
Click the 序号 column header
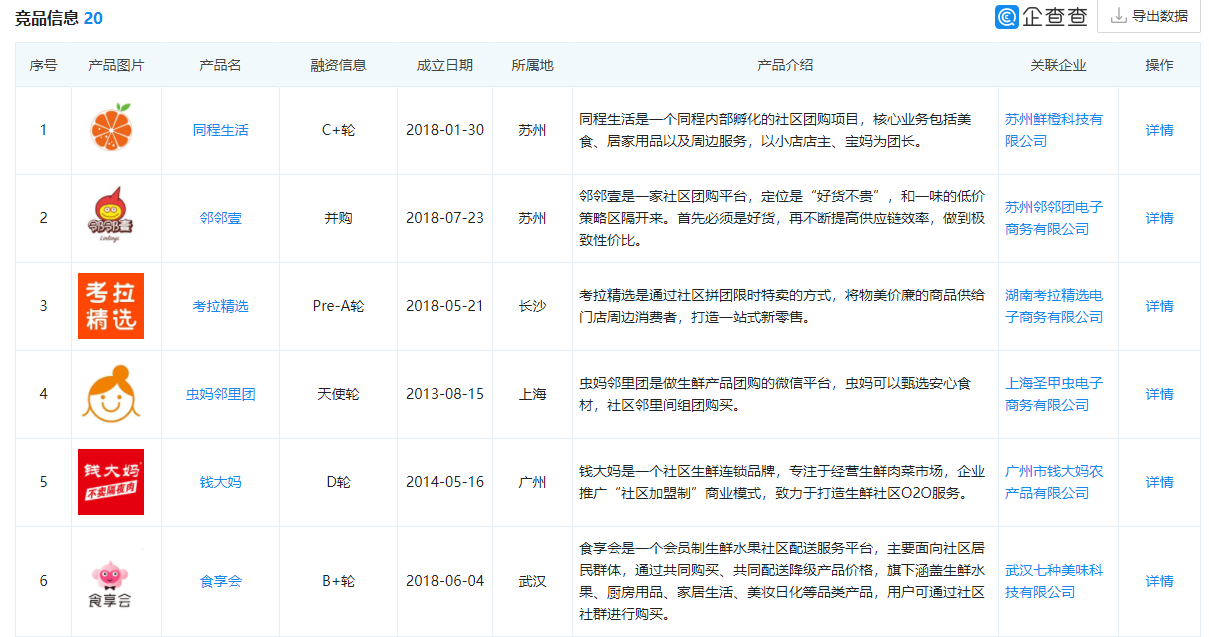coord(43,65)
